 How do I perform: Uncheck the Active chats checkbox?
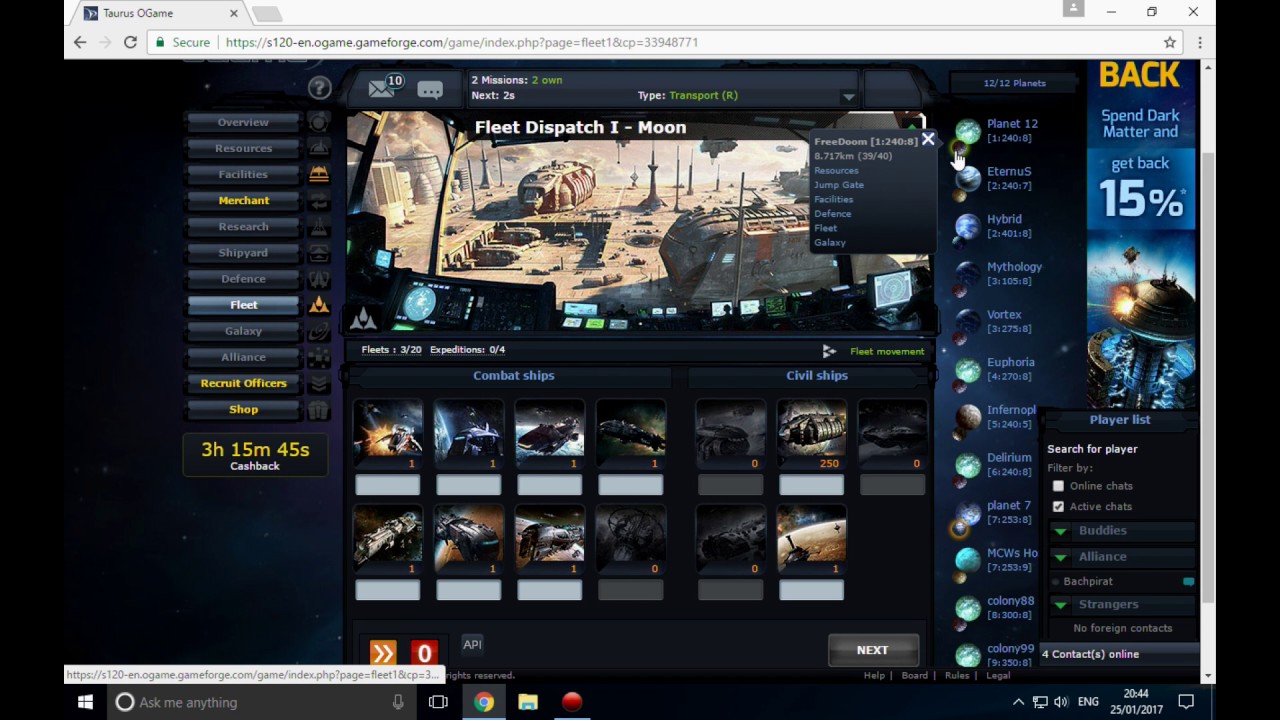(1058, 507)
